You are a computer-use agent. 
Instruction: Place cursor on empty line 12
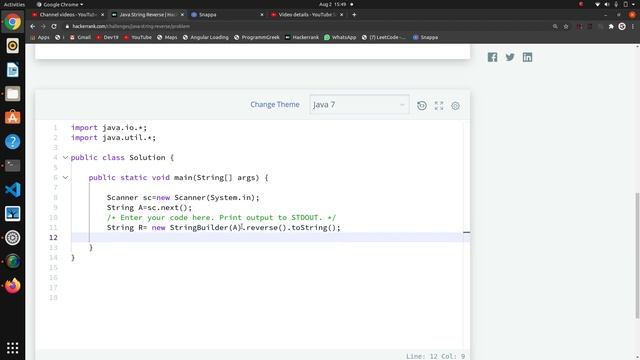point(267,238)
